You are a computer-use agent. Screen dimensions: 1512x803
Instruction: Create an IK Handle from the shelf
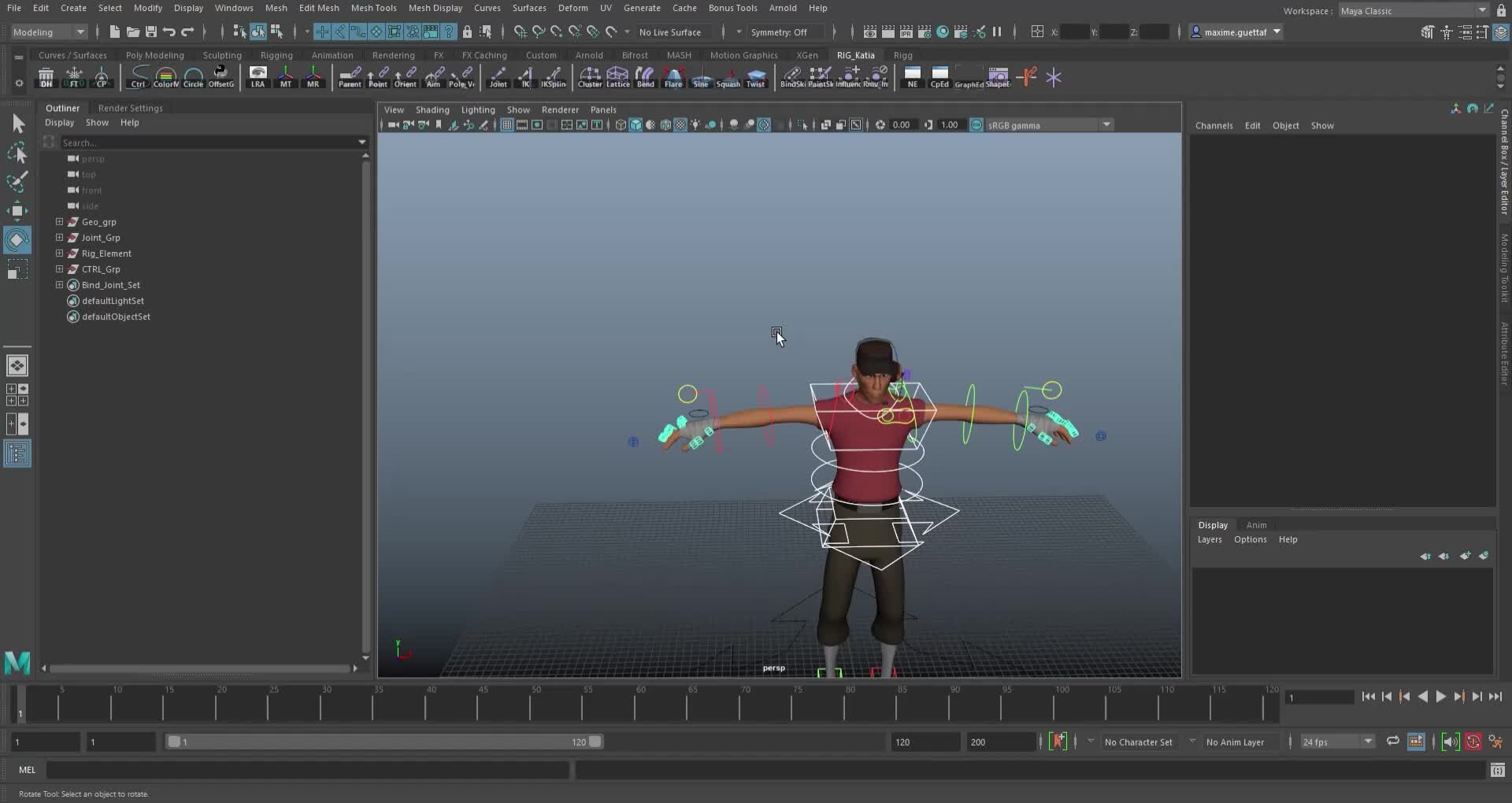point(524,76)
